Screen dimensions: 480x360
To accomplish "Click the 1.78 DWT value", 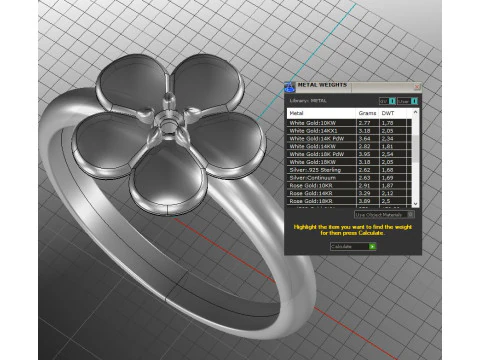I will (x=387, y=123).
